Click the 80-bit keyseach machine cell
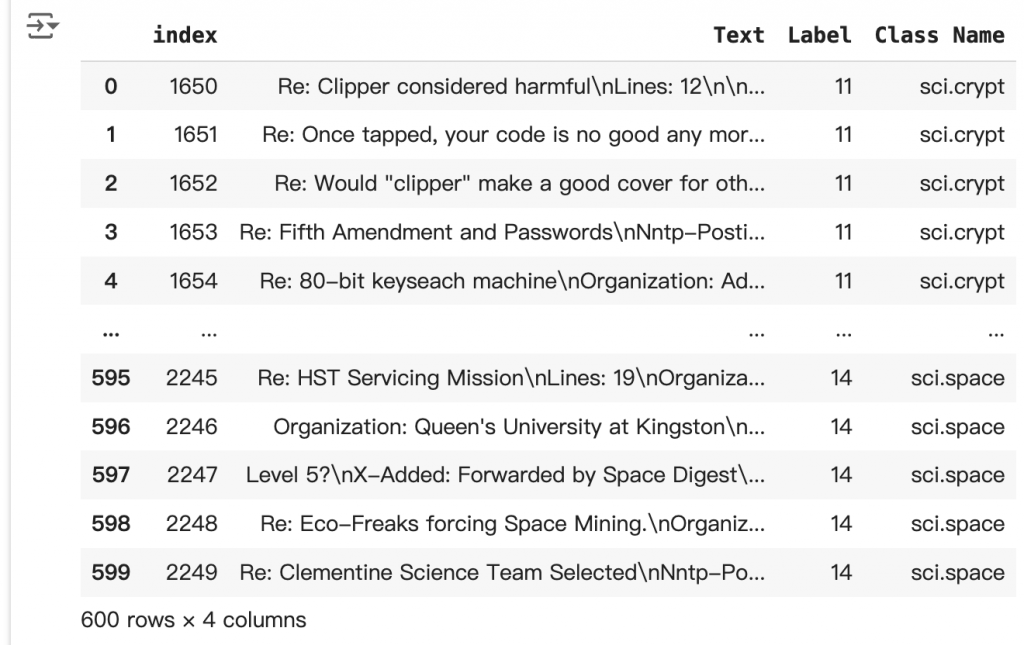This screenshot has height=645, width=1024. pyautogui.click(x=512, y=281)
